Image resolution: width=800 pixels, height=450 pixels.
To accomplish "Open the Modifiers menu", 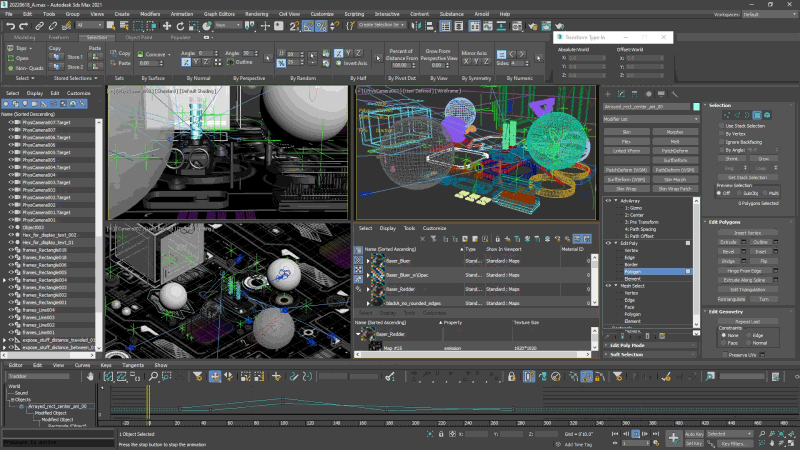I will (150, 14).
